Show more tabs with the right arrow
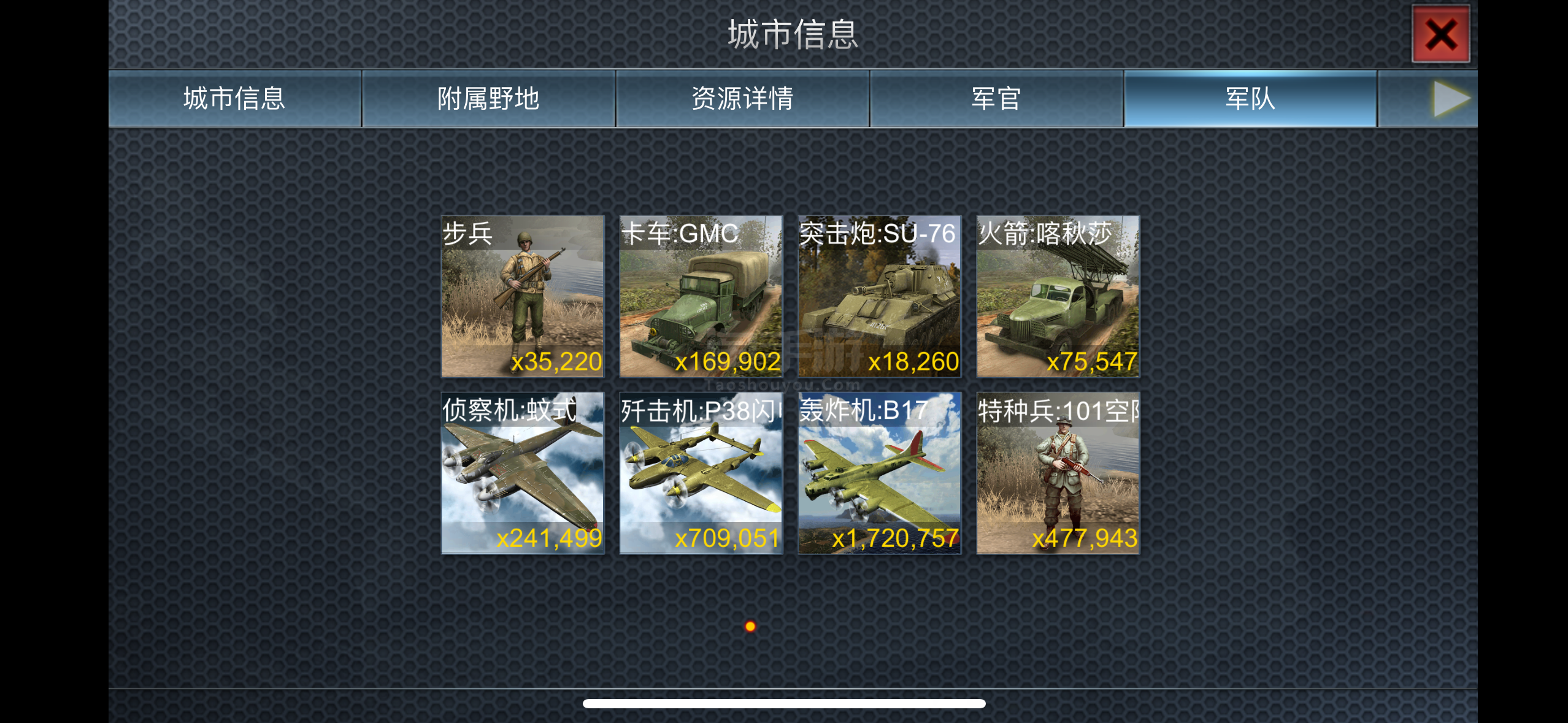Viewport: 1568px width, 723px height. pos(1451,99)
